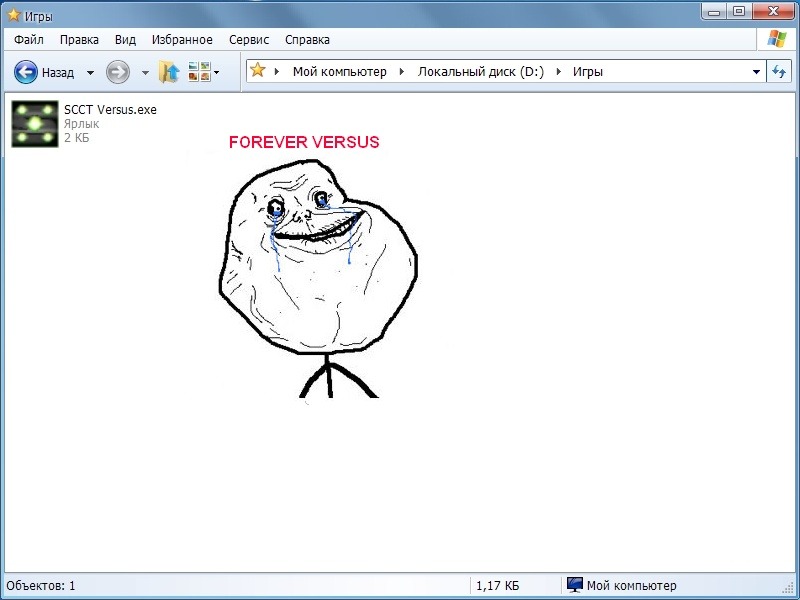Click the Игры window title text
The width and height of the screenshot is (800, 600).
tap(38, 16)
